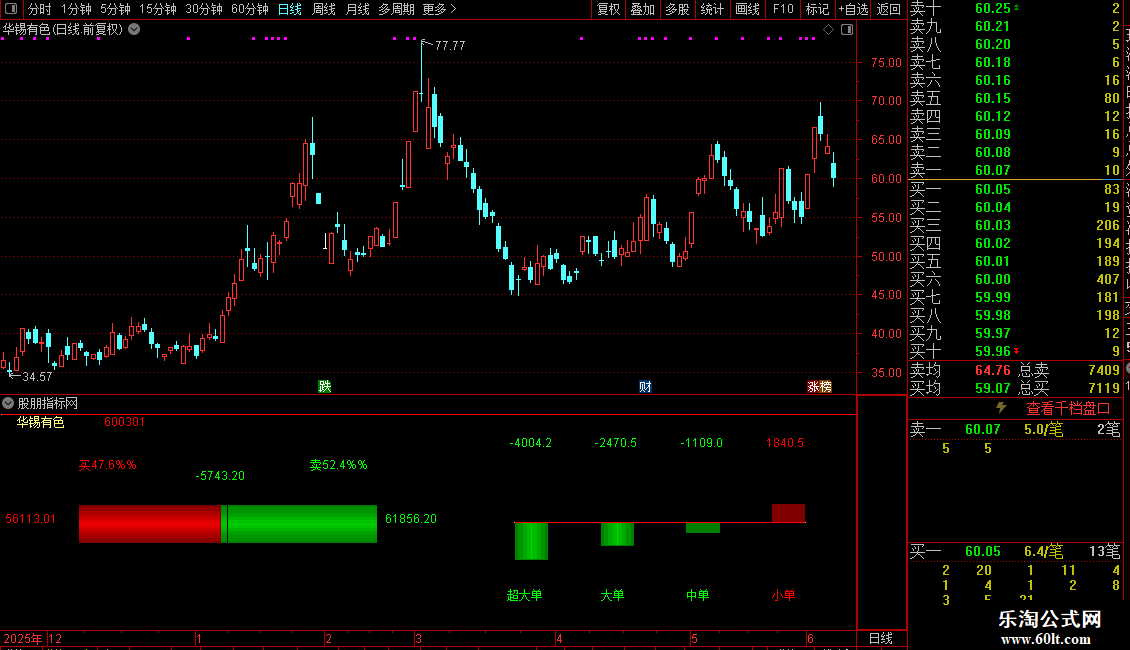Click the up arrow beside 卖十 price
The width and height of the screenshot is (1130, 650).
click(x=1017, y=6)
